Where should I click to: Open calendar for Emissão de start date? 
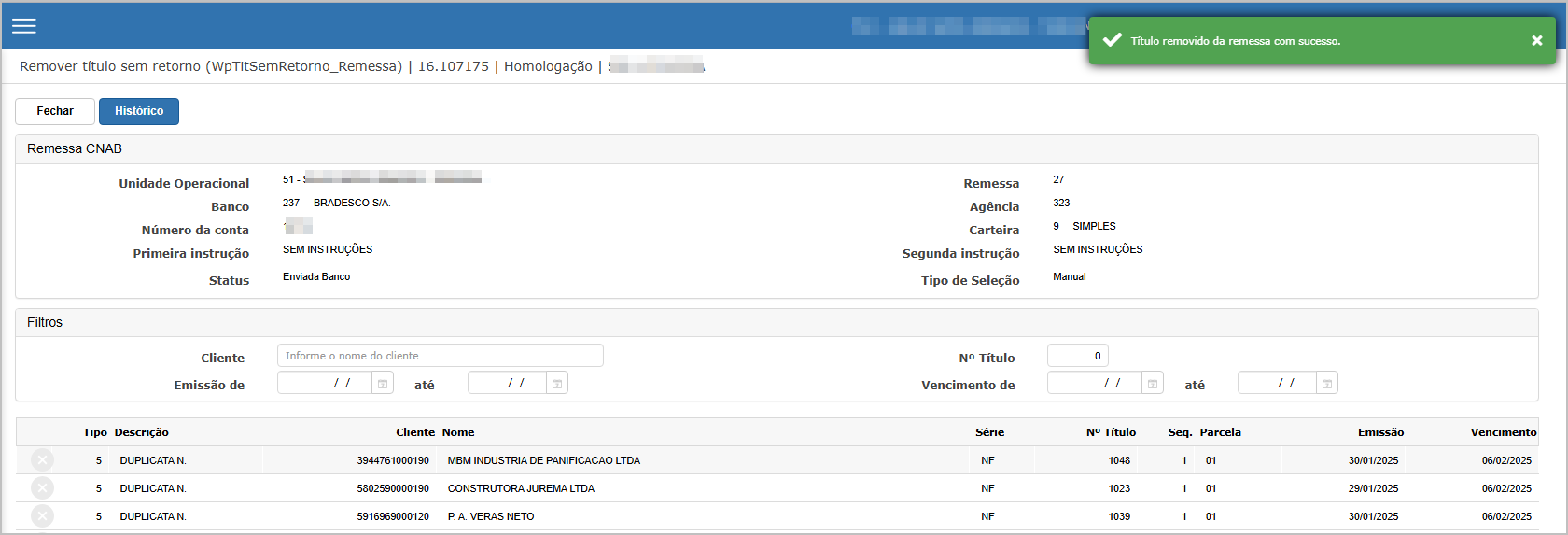[383, 384]
